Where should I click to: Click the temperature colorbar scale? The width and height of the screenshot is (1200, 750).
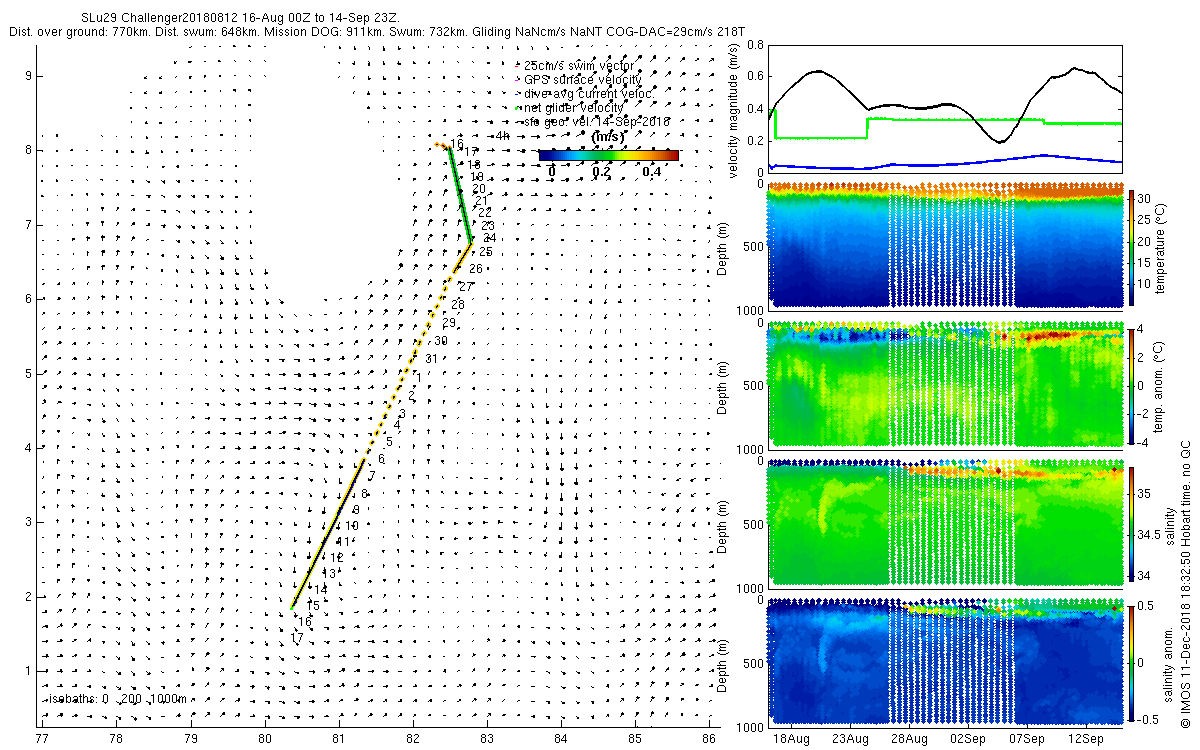[x=1131, y=247]
